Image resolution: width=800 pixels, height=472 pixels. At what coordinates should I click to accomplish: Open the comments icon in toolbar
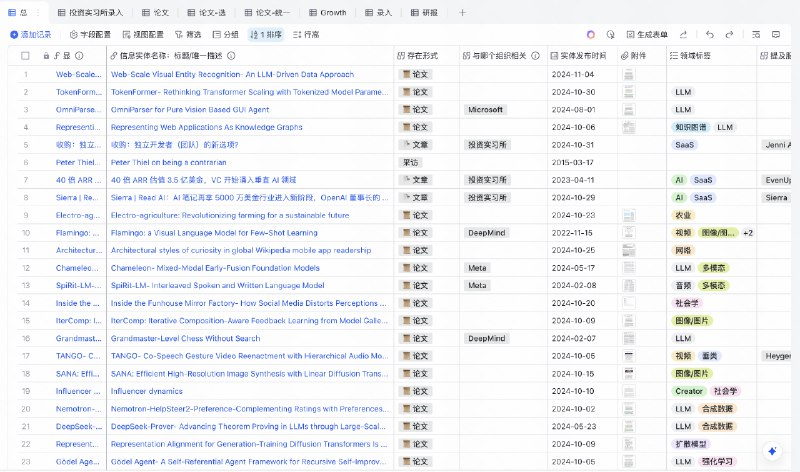[x=776, y=35]
